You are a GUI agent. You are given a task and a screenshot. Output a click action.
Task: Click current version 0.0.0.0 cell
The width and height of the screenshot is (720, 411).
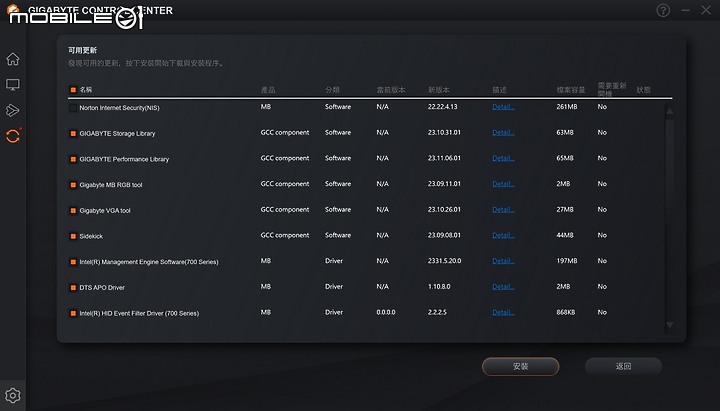[386, 313]
